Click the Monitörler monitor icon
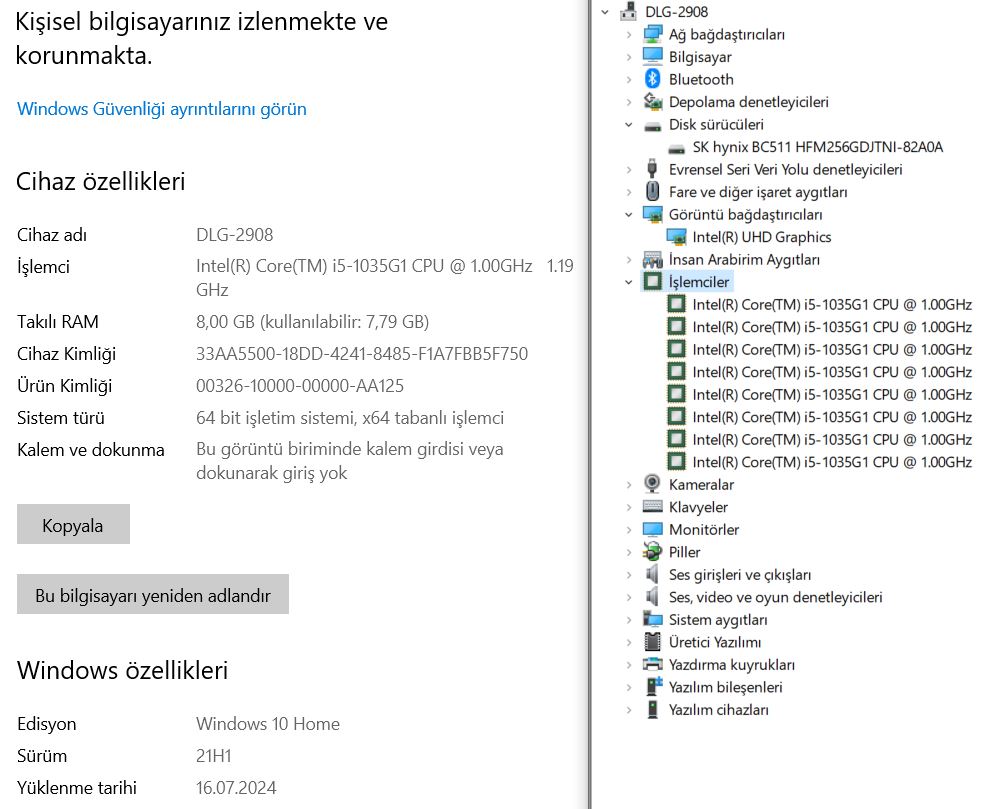1006x809 pixels. coord(652,529)
